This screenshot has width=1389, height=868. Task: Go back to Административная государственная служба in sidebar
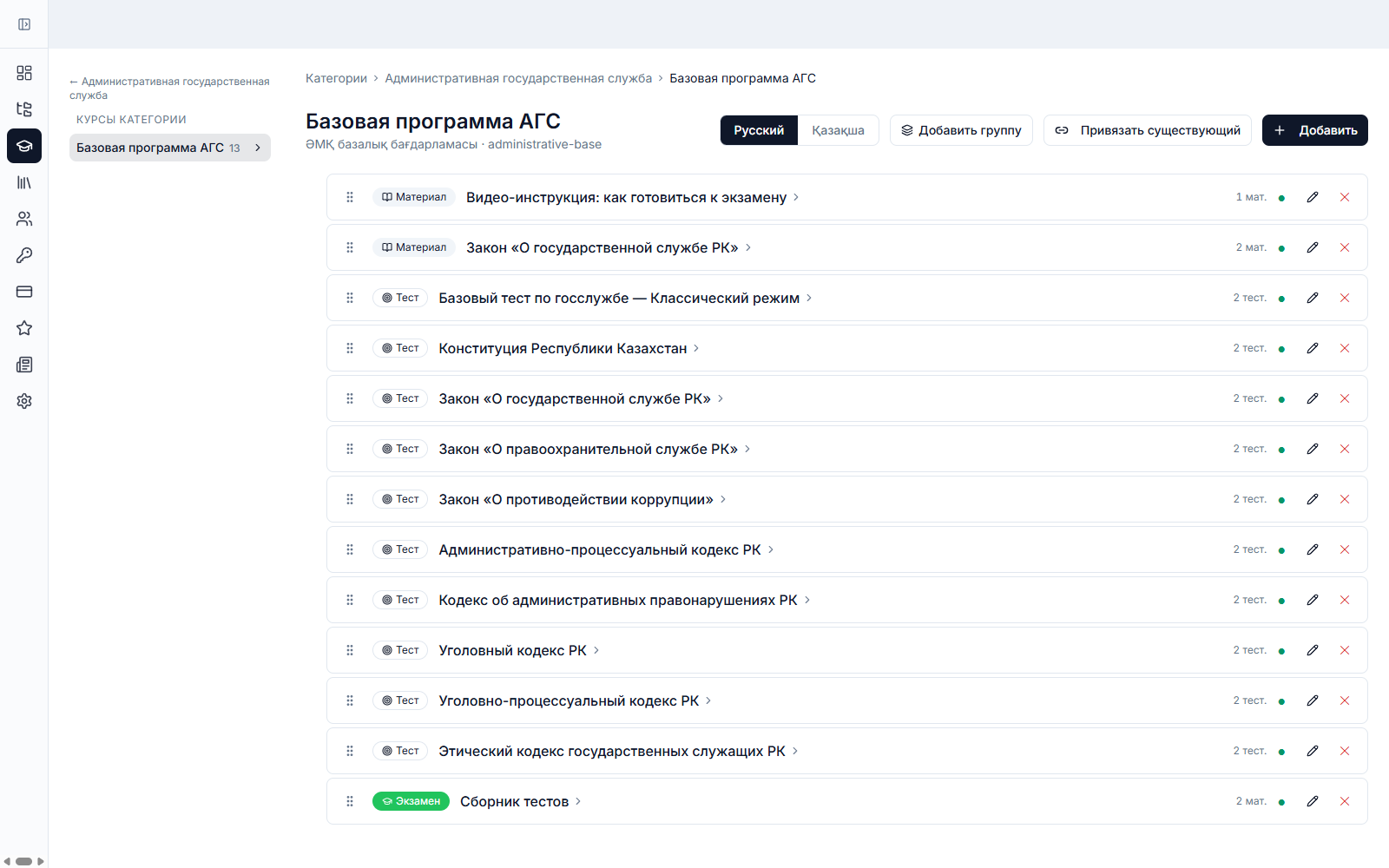coord(169,88)
